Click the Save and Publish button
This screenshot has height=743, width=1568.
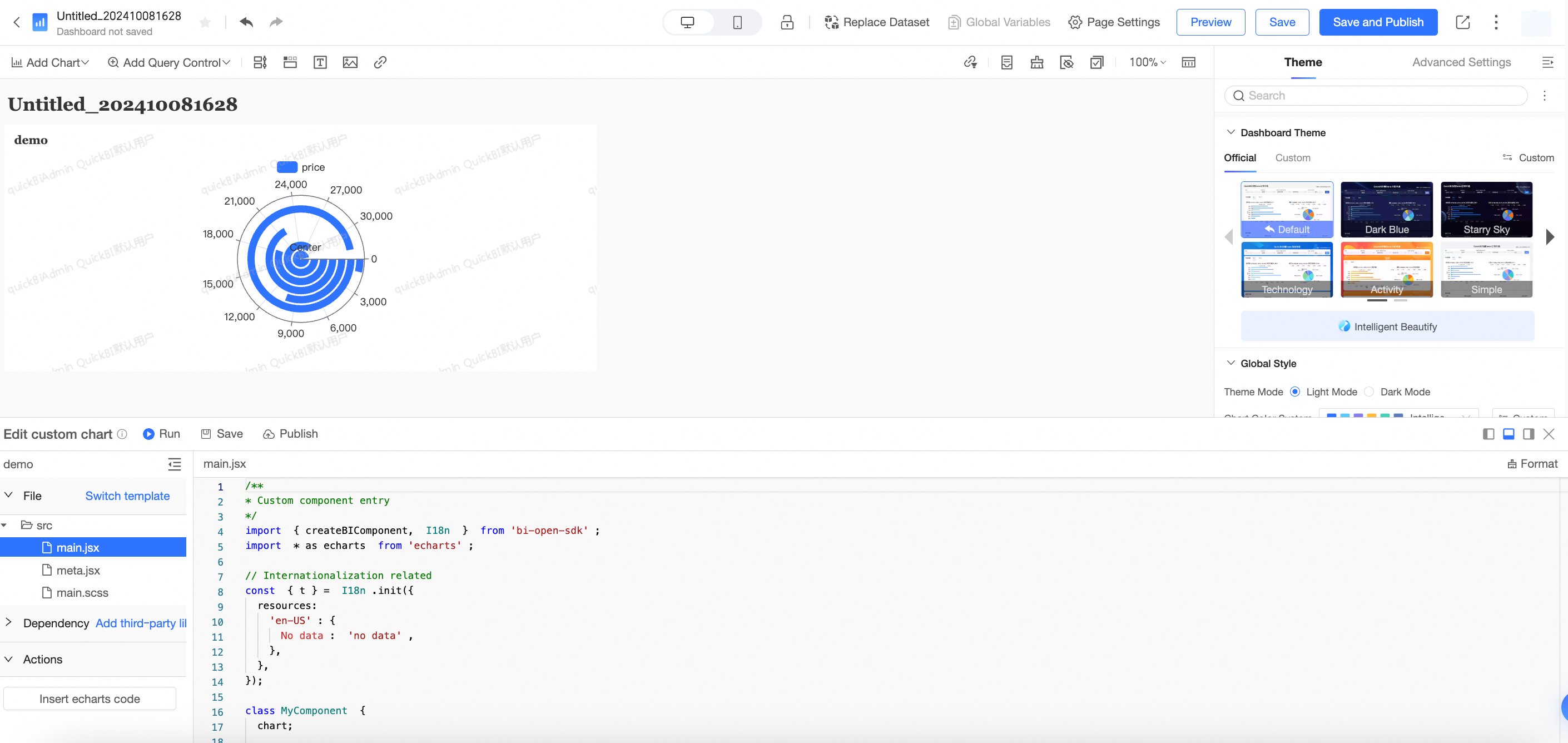(x=1377, y=22)
